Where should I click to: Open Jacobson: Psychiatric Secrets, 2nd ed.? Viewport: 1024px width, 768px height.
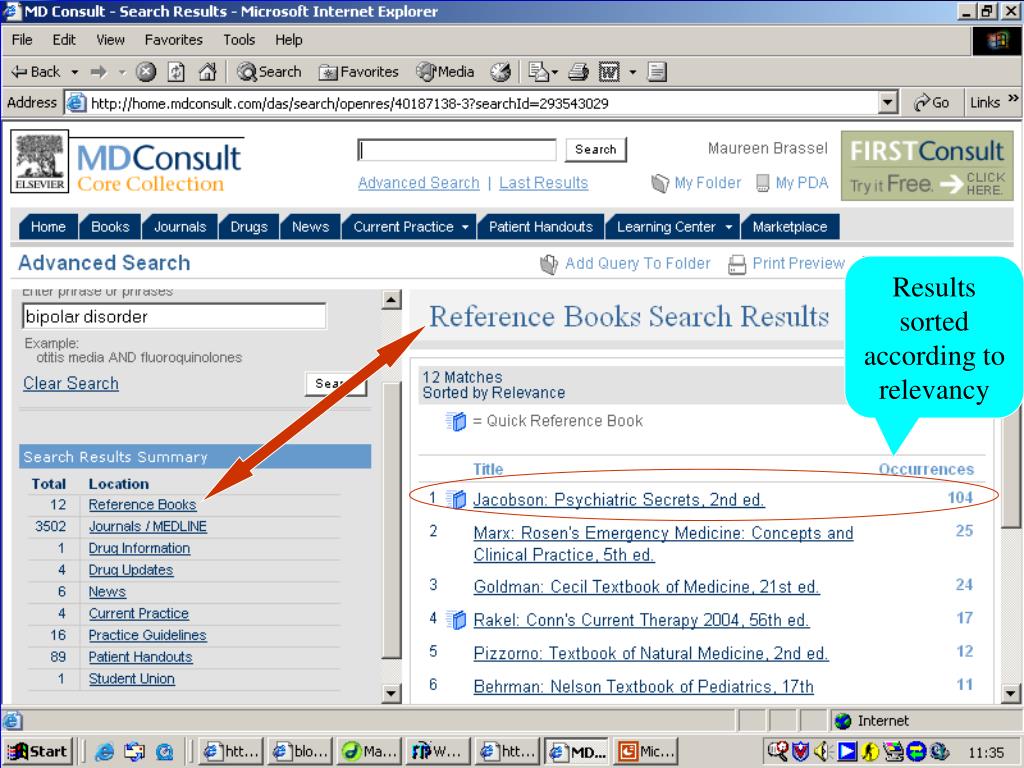tap(618, 500)
